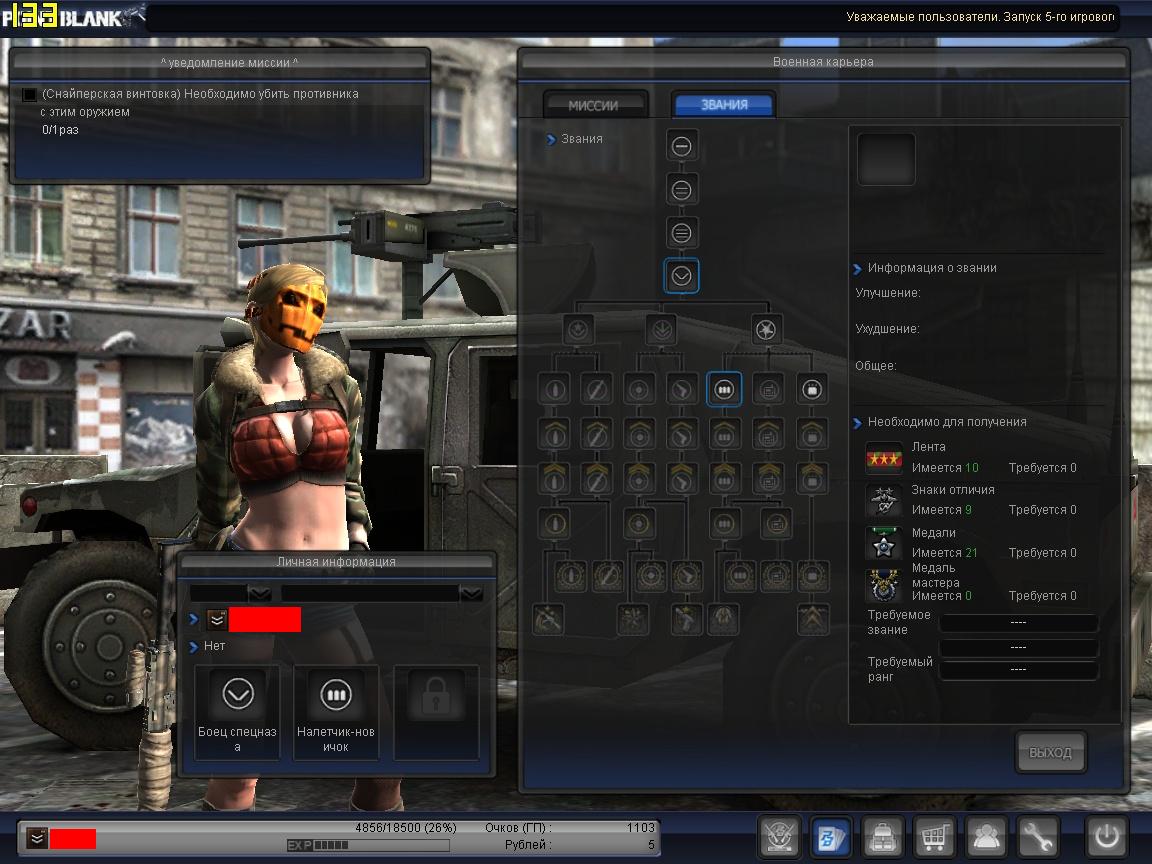Click the bottom field beside Требуемый ранг
This screenshot has height=864, width=1152.
point(1018,669)
